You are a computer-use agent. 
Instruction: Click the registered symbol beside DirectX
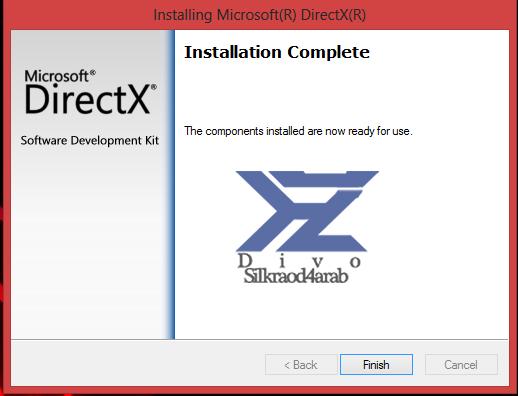[154, 87]
